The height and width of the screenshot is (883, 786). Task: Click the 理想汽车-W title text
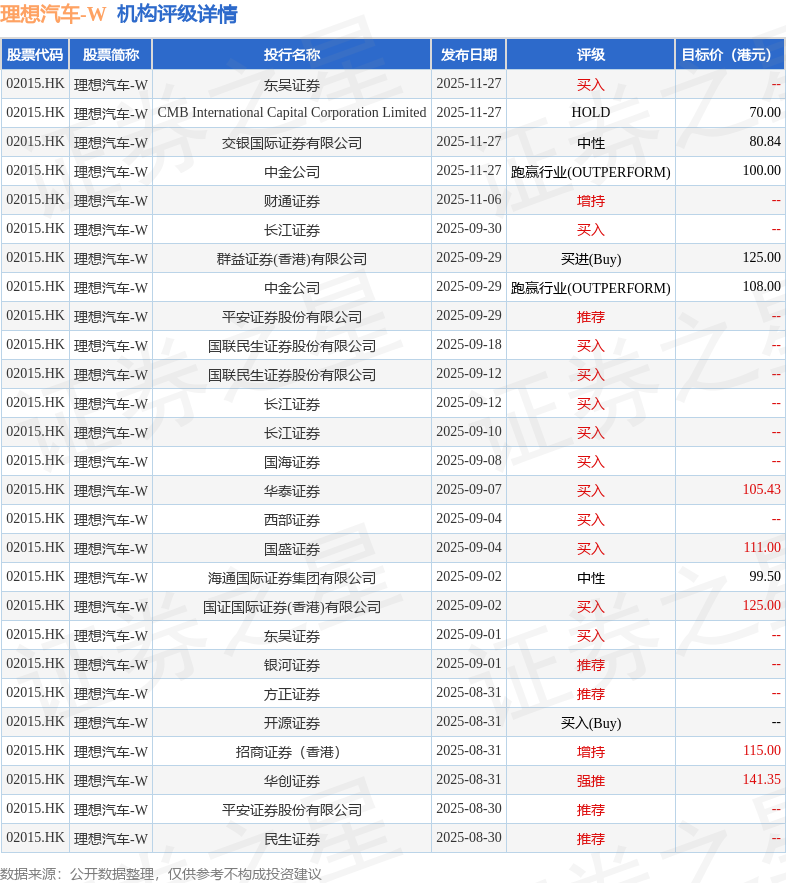pyautogui.click(x=53, y=14)
